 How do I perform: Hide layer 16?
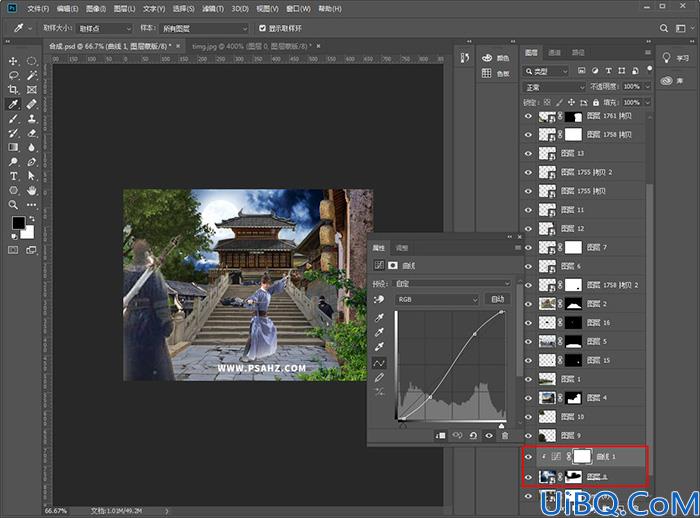[529, 323]
